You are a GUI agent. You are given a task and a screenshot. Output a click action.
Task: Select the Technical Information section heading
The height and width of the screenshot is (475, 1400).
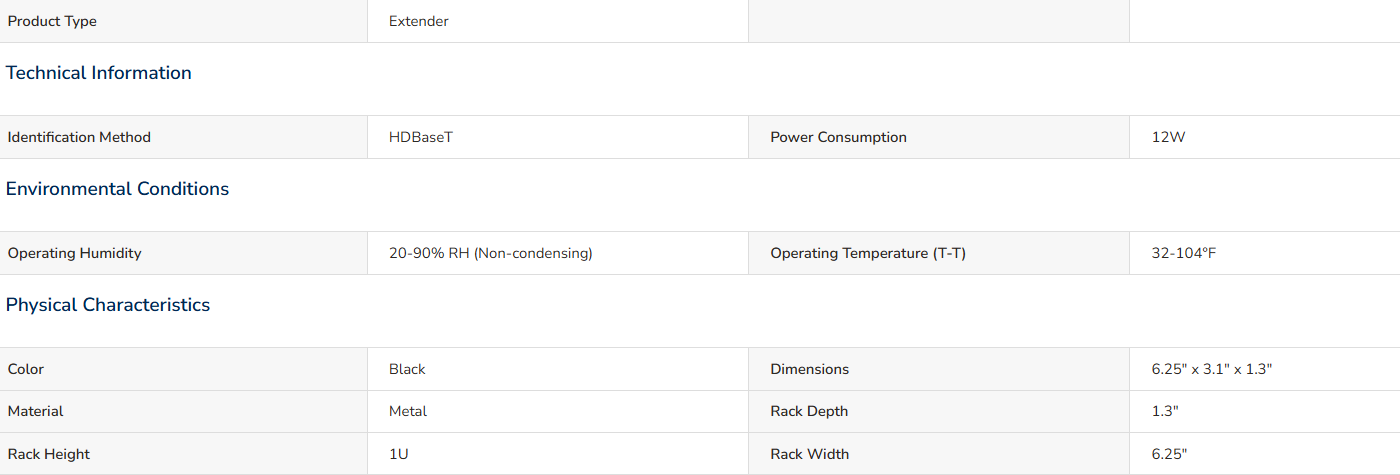point(98,73)
